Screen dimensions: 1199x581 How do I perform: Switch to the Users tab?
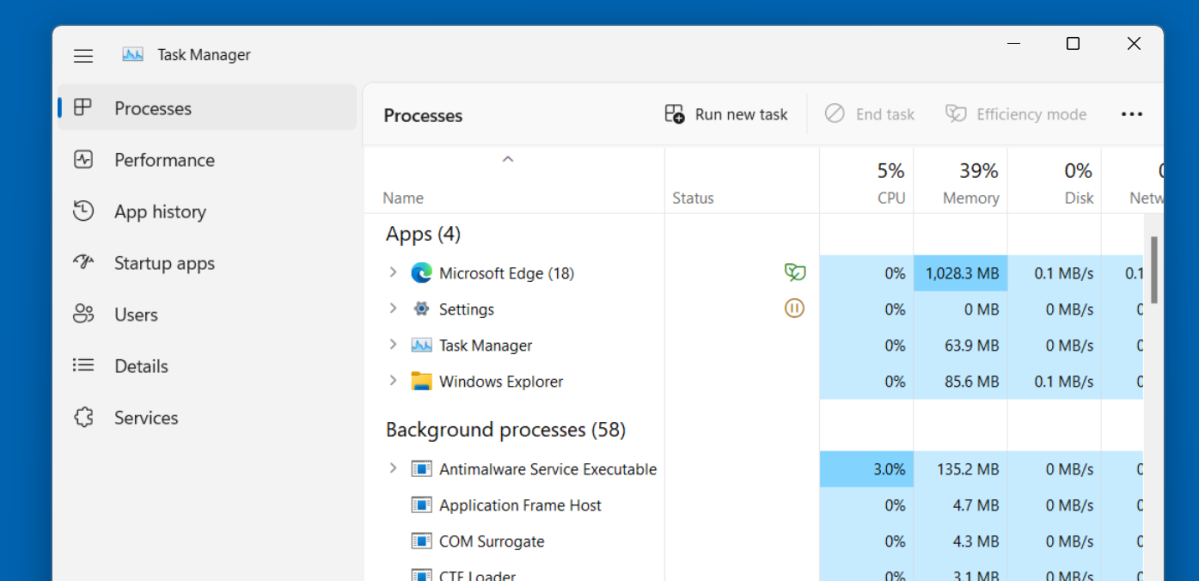pyautogui.click(x=207, y=314)
